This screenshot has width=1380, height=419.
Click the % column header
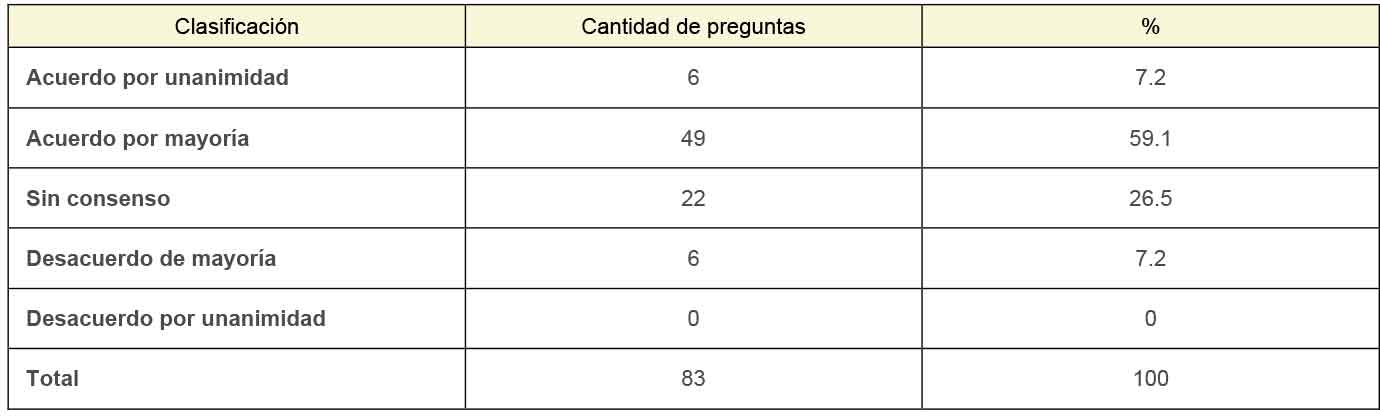pos(1150,27)
